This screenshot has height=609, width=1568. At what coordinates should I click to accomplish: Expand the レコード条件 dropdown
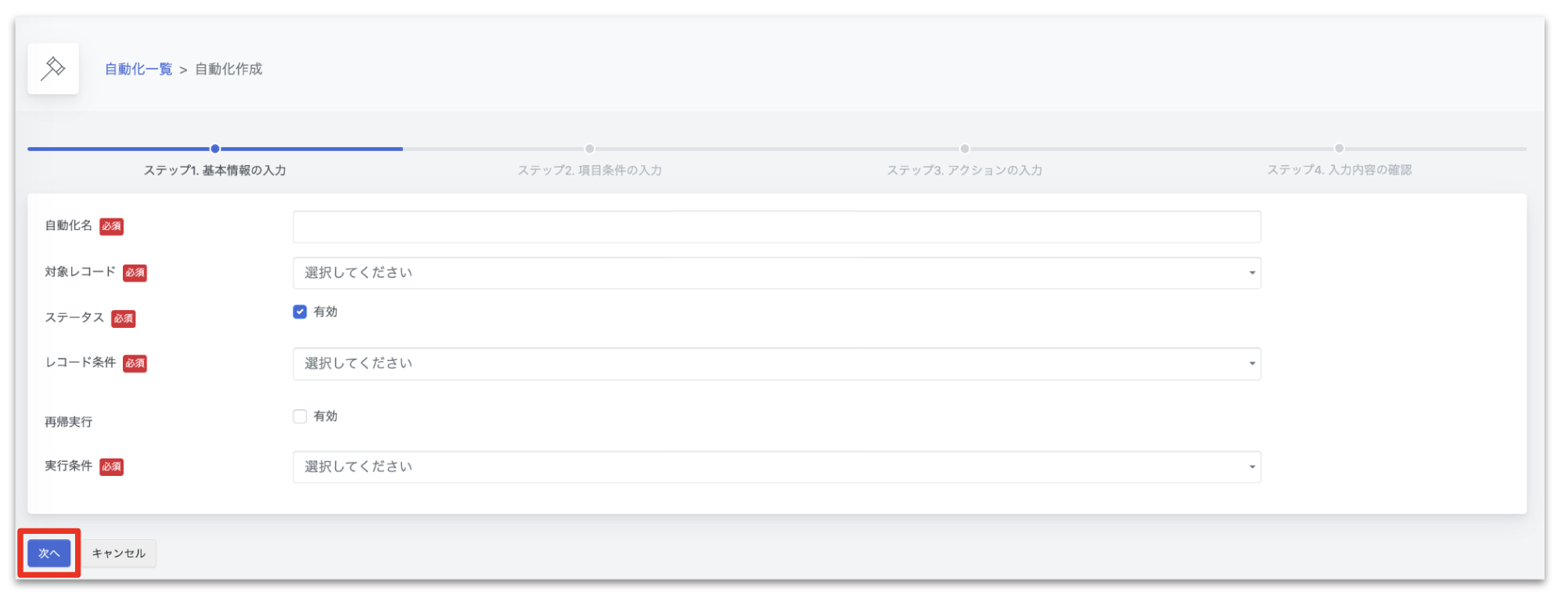coord(777,364)
